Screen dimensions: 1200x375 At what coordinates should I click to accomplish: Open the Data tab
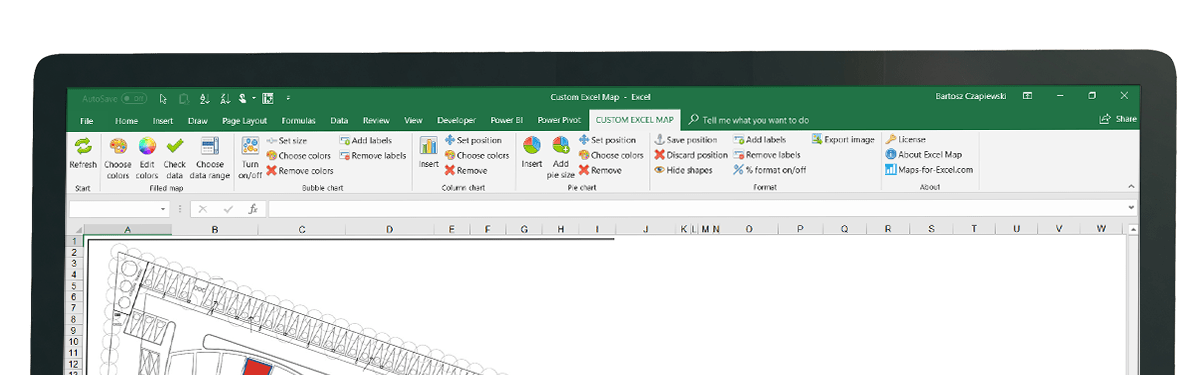(x=339, y=120)
